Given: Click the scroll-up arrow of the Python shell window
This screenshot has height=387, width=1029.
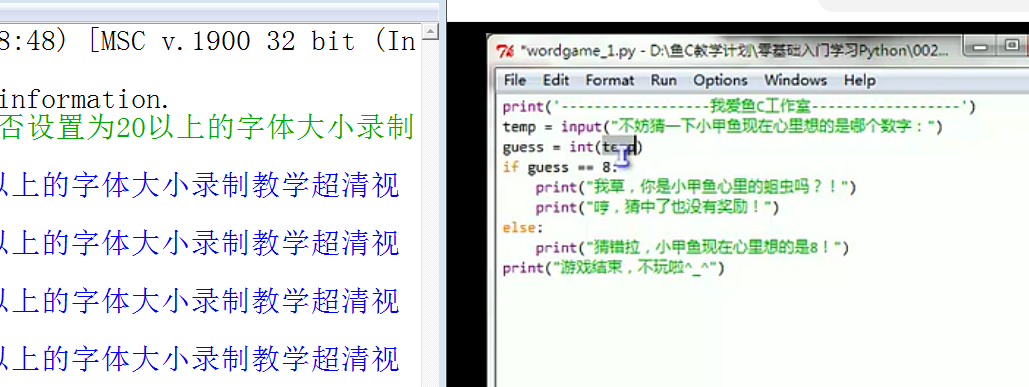Looking at the screenshot, I should (430, 31).
